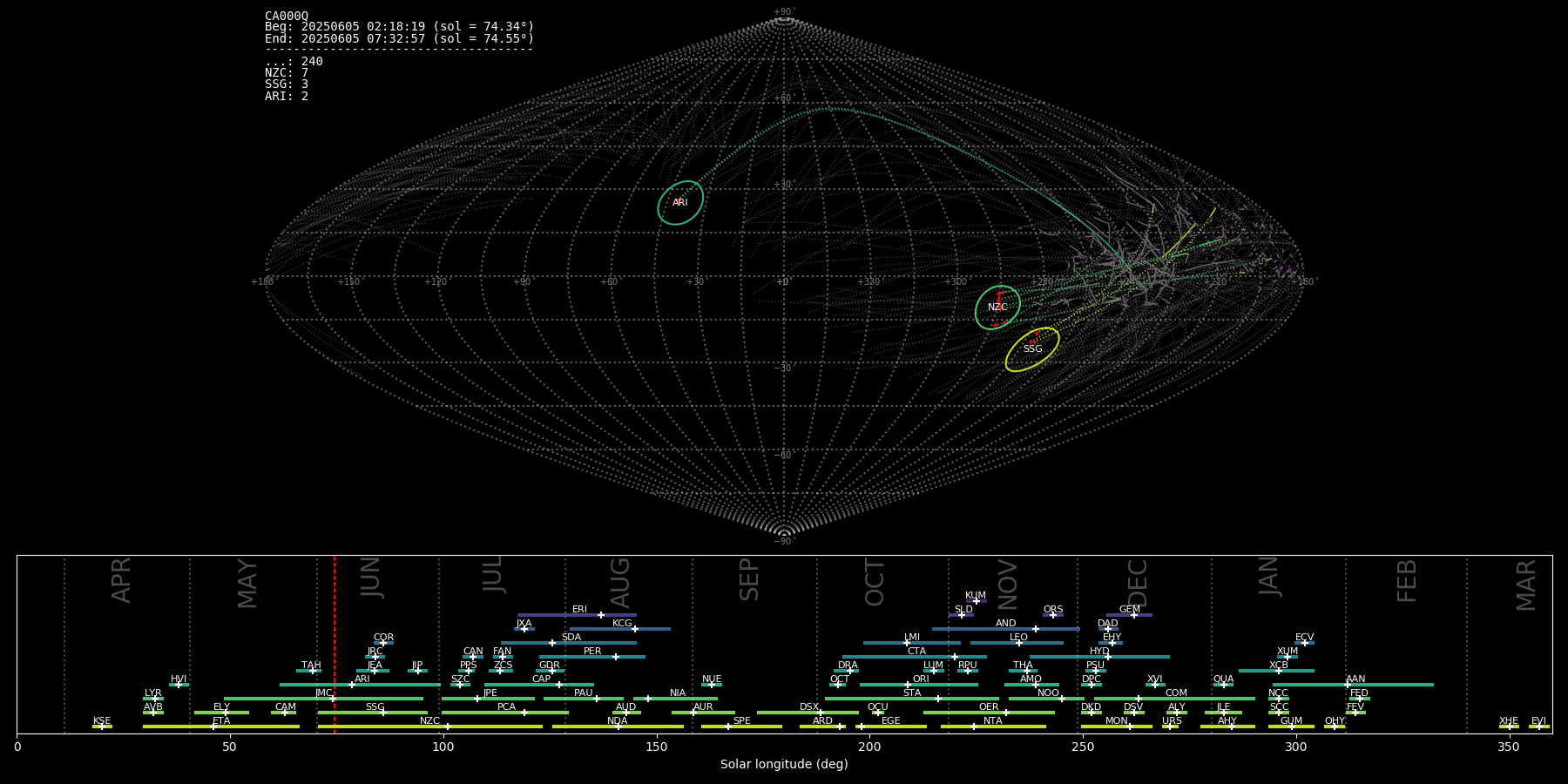
Task: Select the TAH shower label in timeline
Action: [311, 665]
